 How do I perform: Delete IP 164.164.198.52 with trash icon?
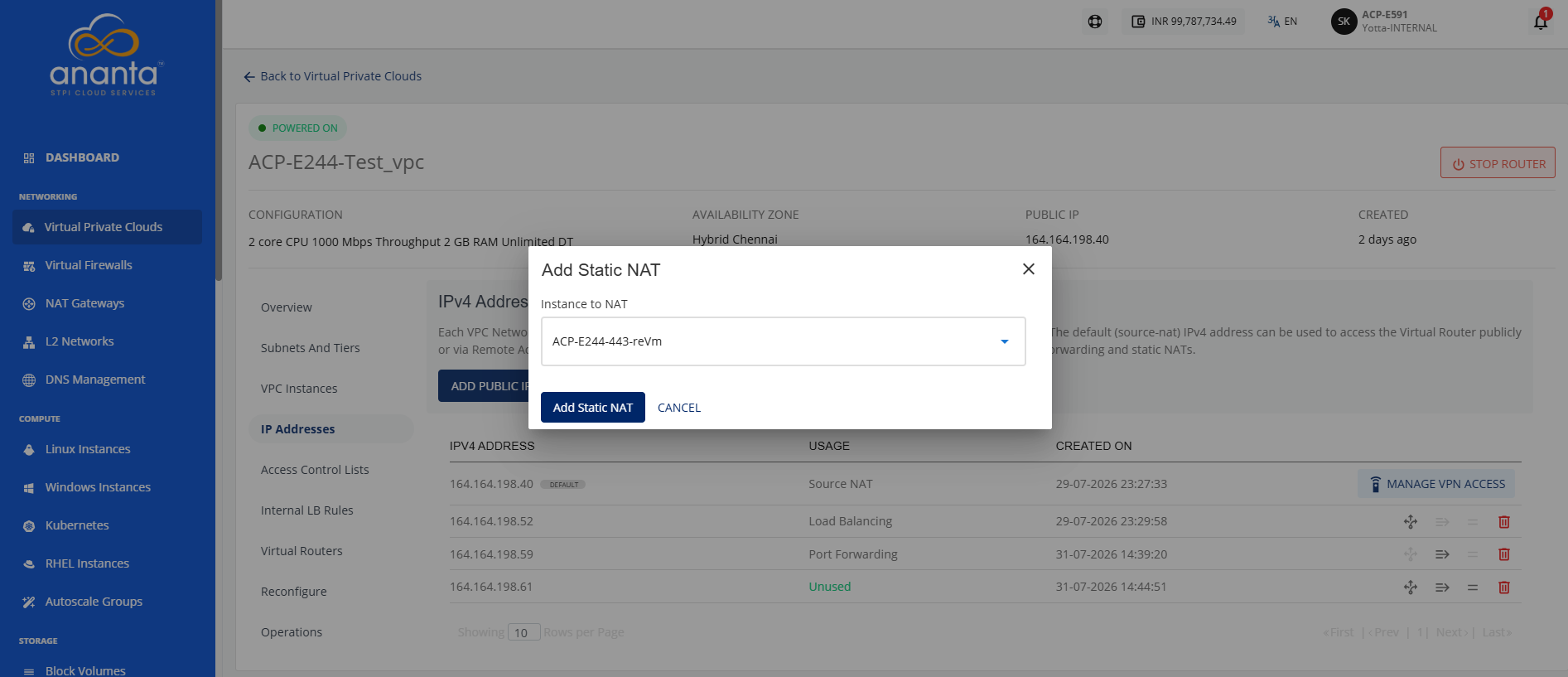click(x=1504, y=522)
